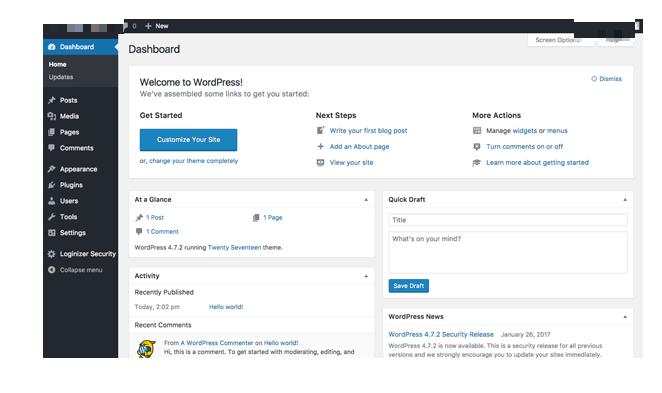Click the graduation cap icon under More Actions
The height and width of the screenshot is (393, 662).
tap(477, 163)
